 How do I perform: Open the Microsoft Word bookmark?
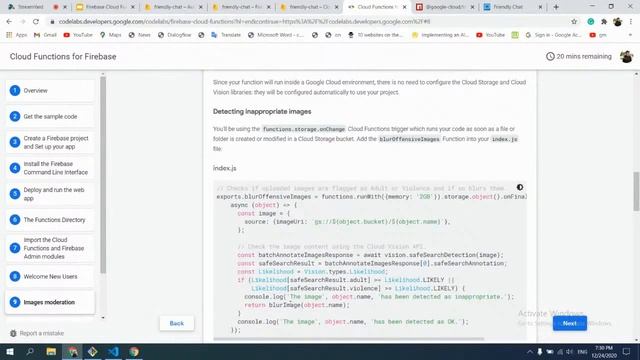tap(276, 35)
